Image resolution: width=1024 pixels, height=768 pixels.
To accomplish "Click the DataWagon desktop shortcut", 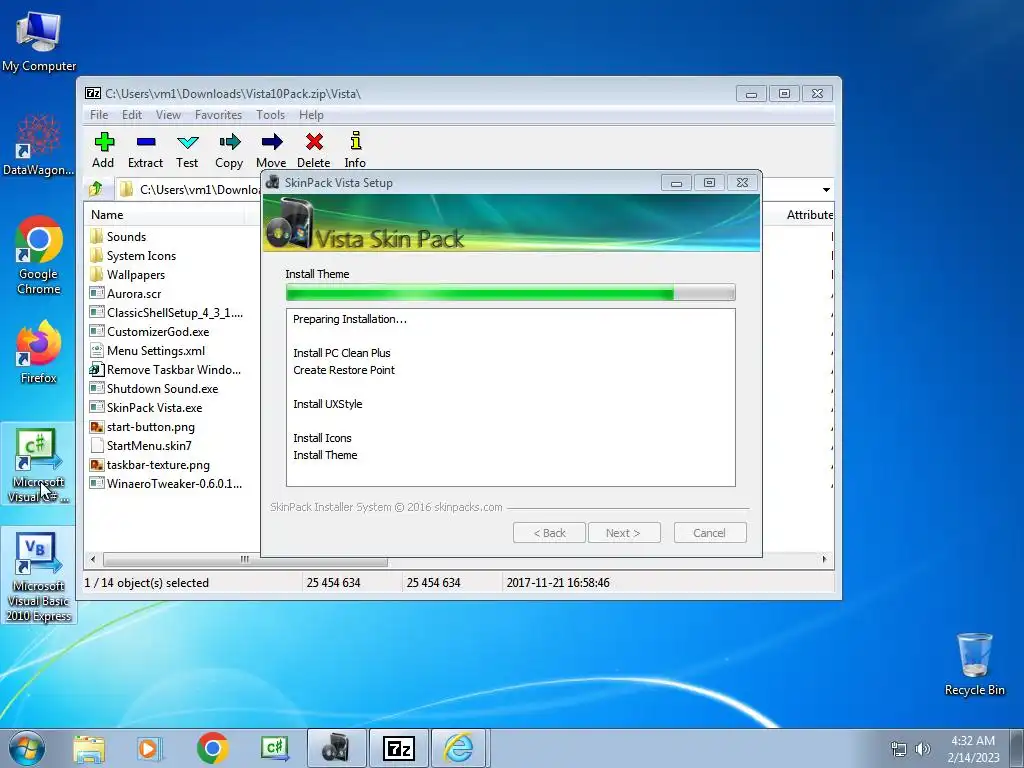I will click(38, 145).
